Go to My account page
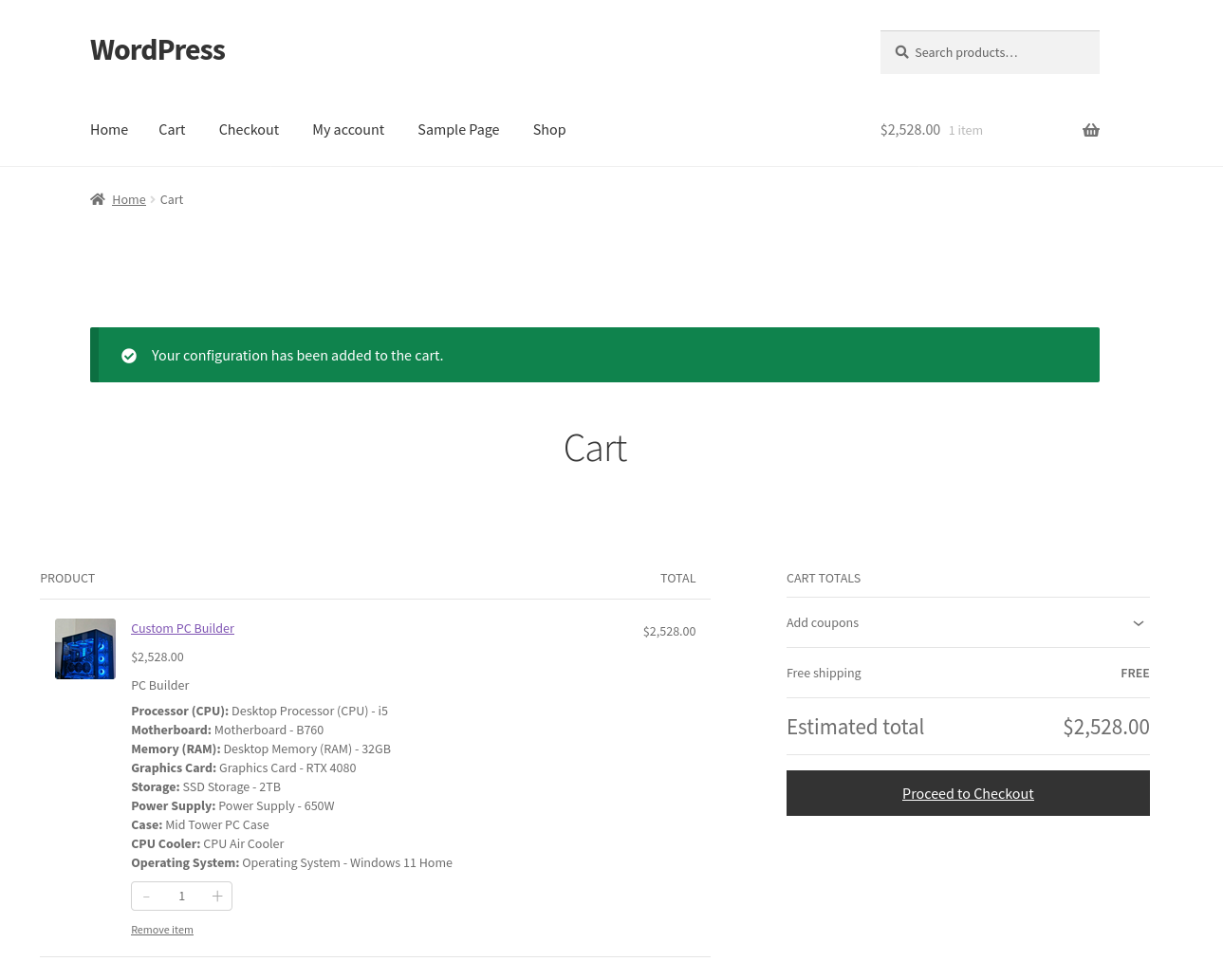 (x=348, y=130)
